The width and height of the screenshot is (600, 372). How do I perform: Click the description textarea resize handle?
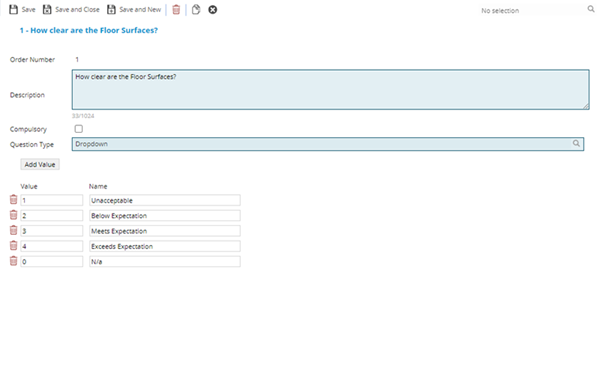(586, 106)
